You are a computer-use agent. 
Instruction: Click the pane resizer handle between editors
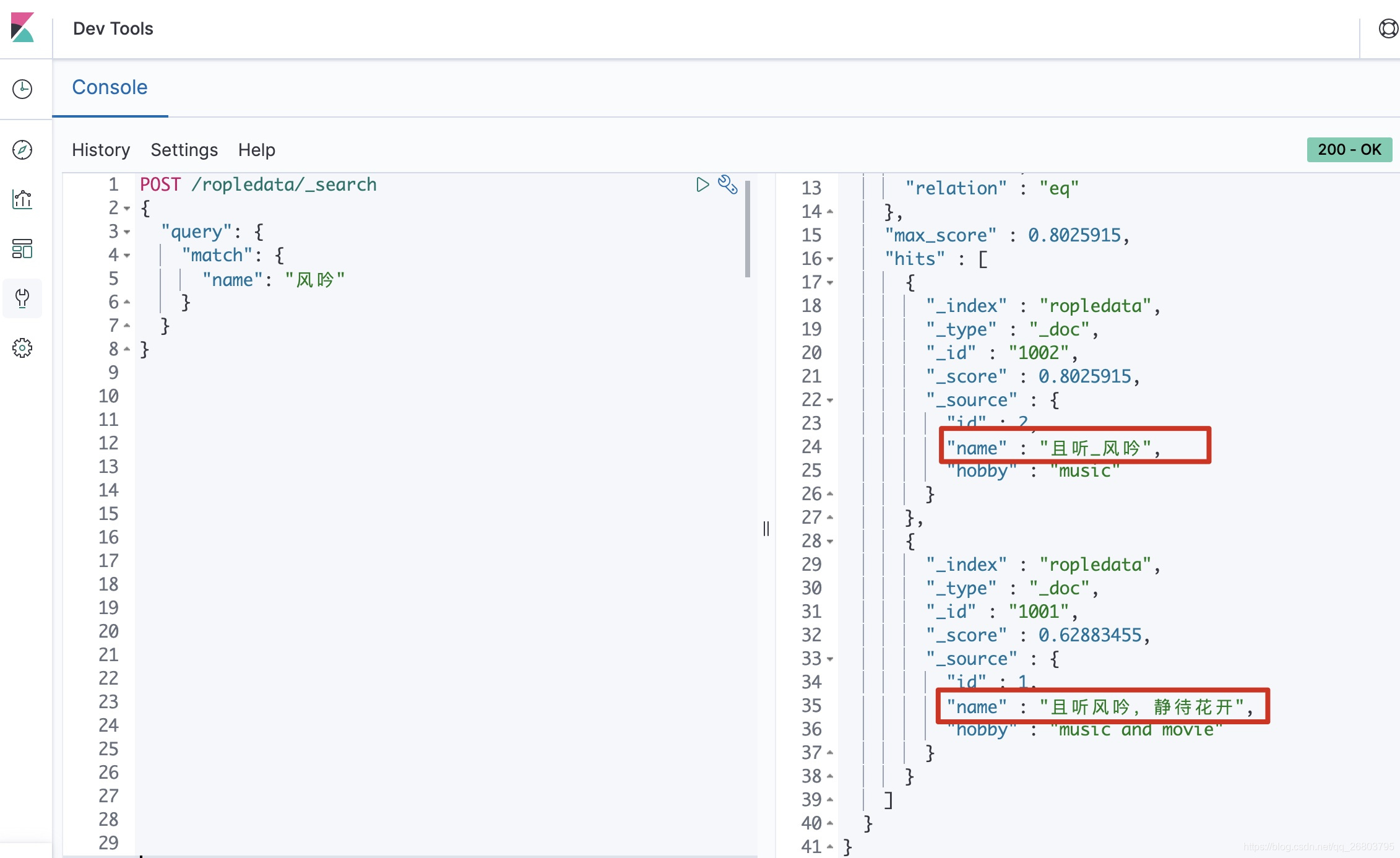tap(766, 528)
